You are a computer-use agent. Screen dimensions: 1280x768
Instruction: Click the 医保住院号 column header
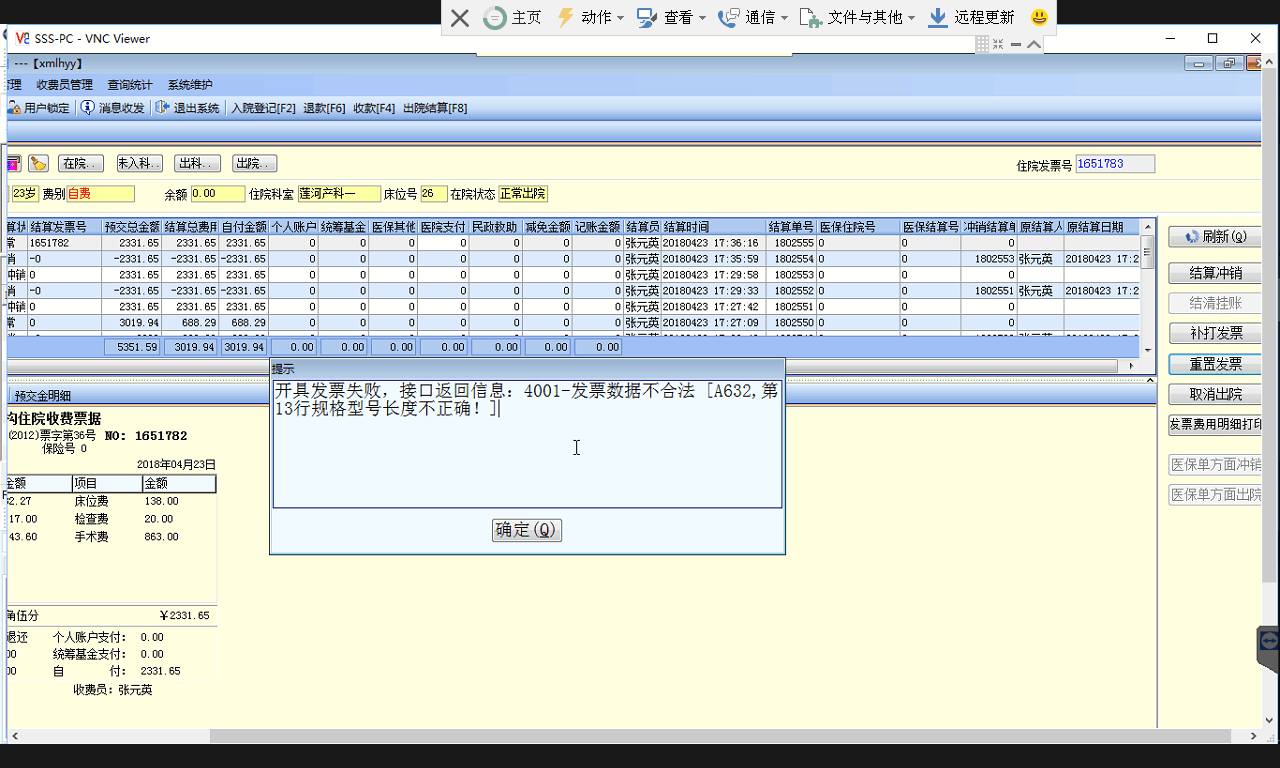pos(859,227)
